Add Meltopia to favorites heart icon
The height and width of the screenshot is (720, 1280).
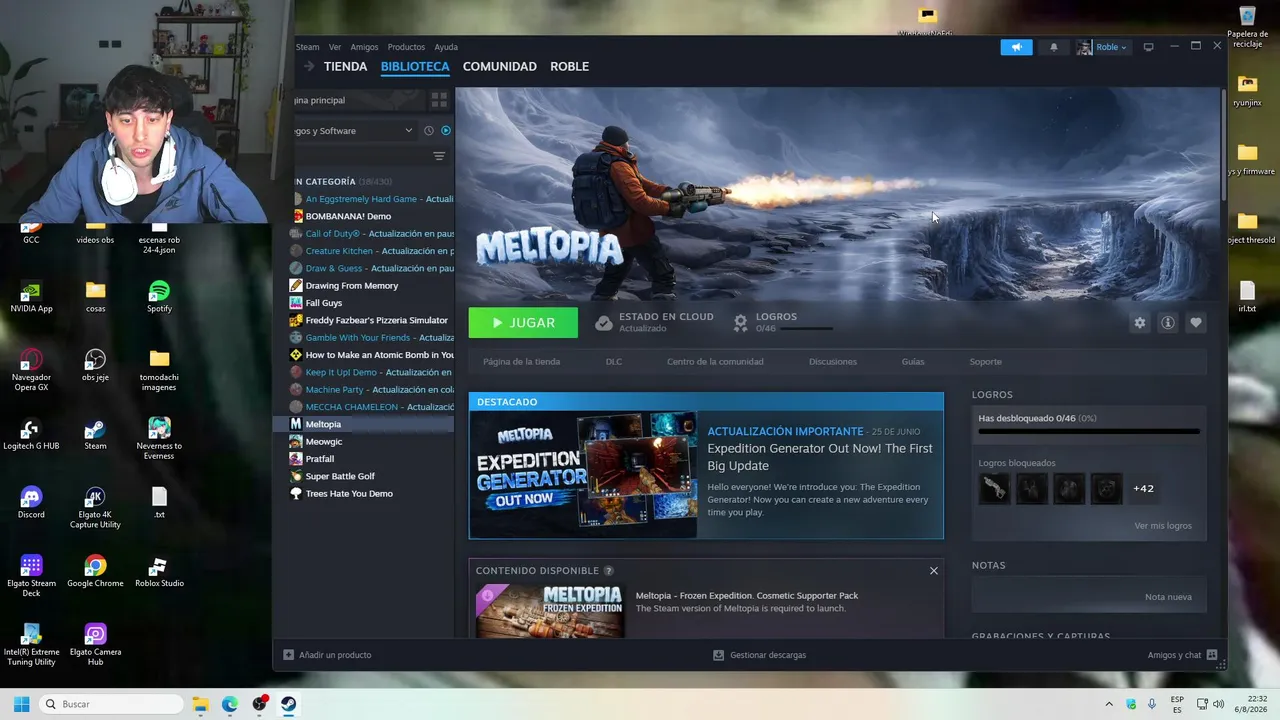(1196, 323)
